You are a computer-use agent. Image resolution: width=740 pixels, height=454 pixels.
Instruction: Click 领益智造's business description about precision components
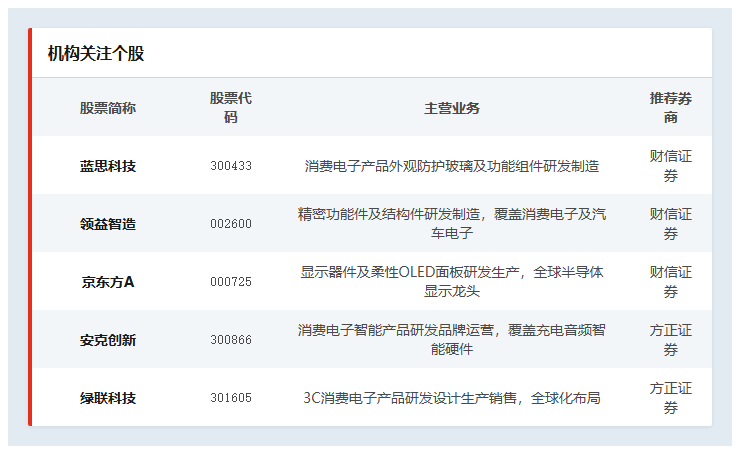[452, 224]
